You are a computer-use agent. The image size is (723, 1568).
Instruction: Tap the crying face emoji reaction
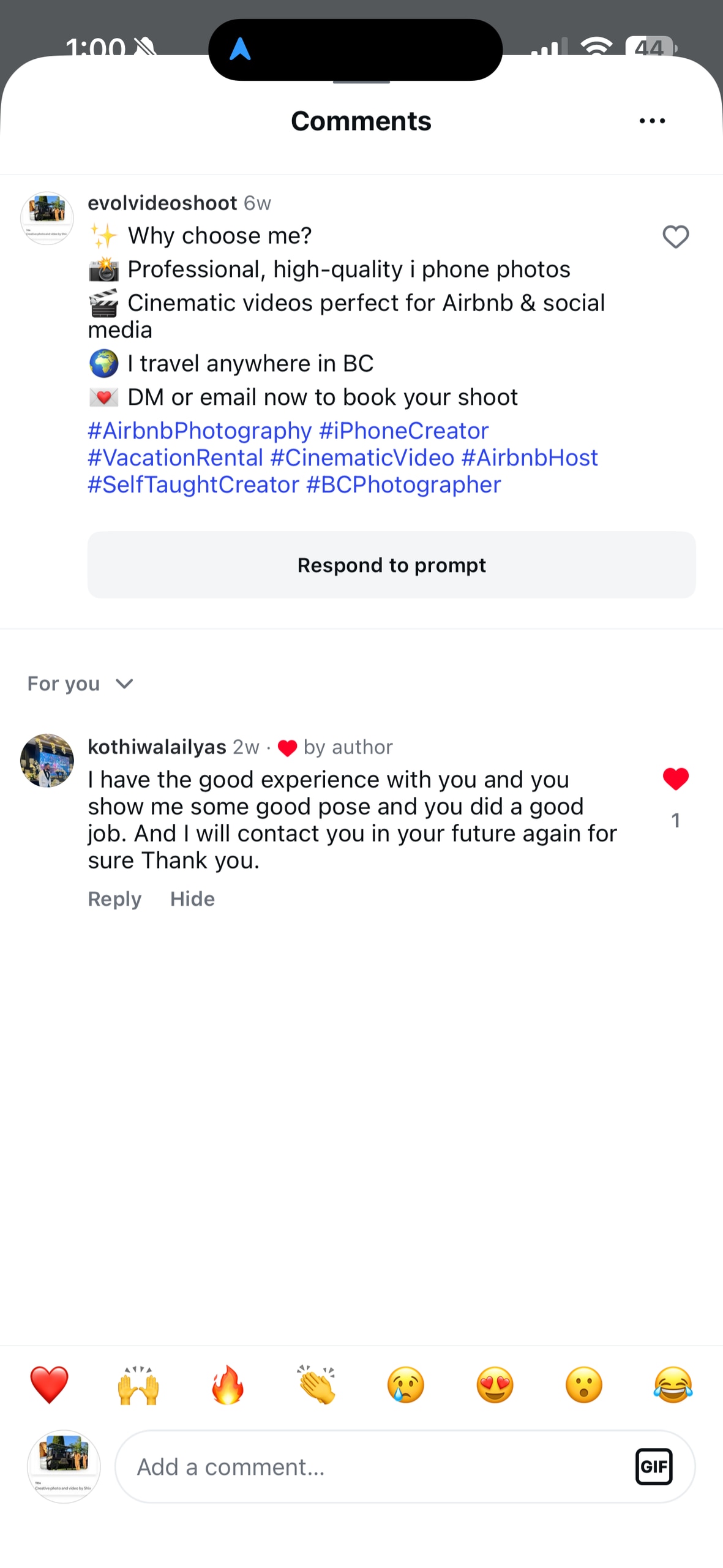tap(406, 1385)
